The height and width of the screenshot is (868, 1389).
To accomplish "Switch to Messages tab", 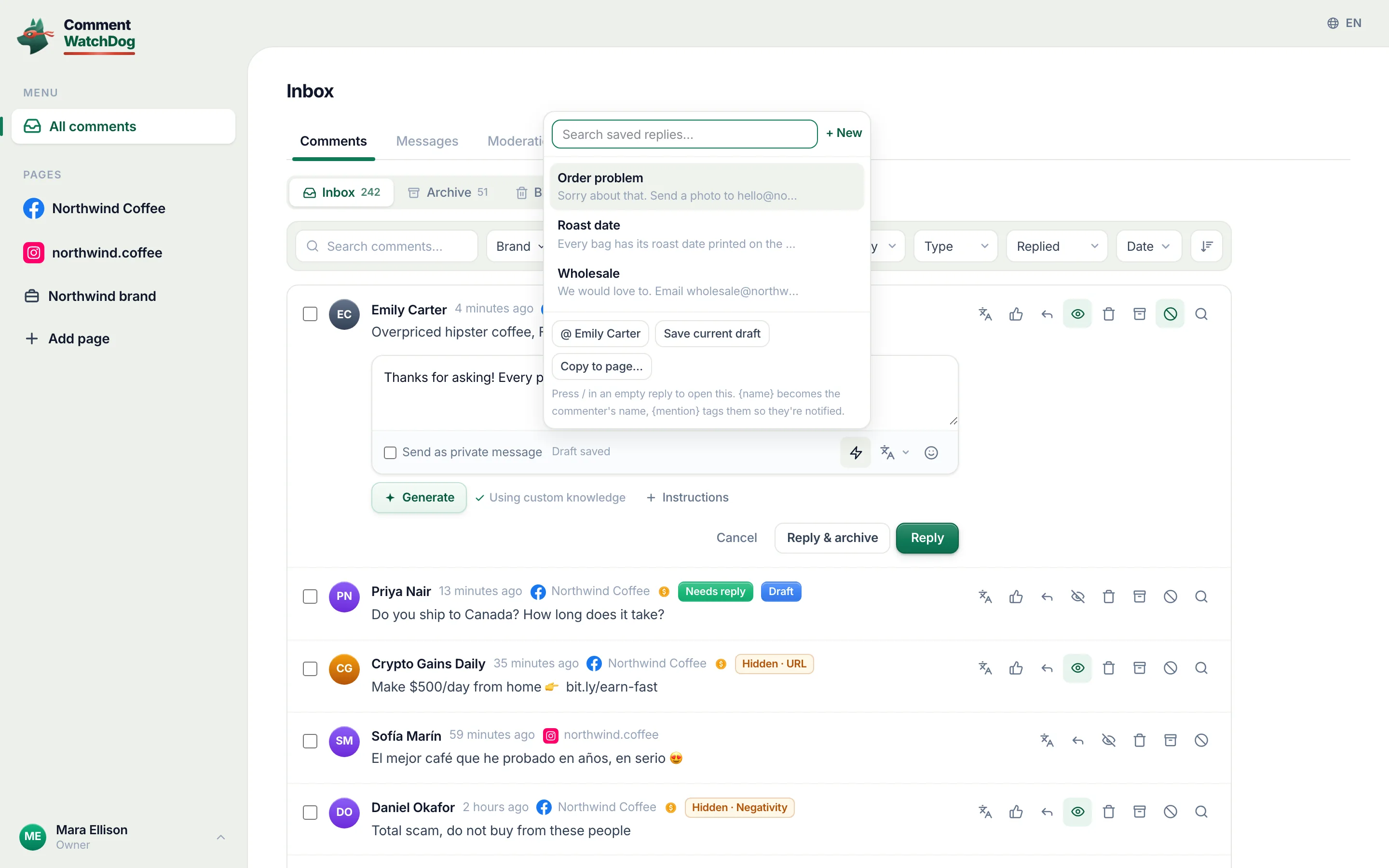I will (x=427, y=141).
